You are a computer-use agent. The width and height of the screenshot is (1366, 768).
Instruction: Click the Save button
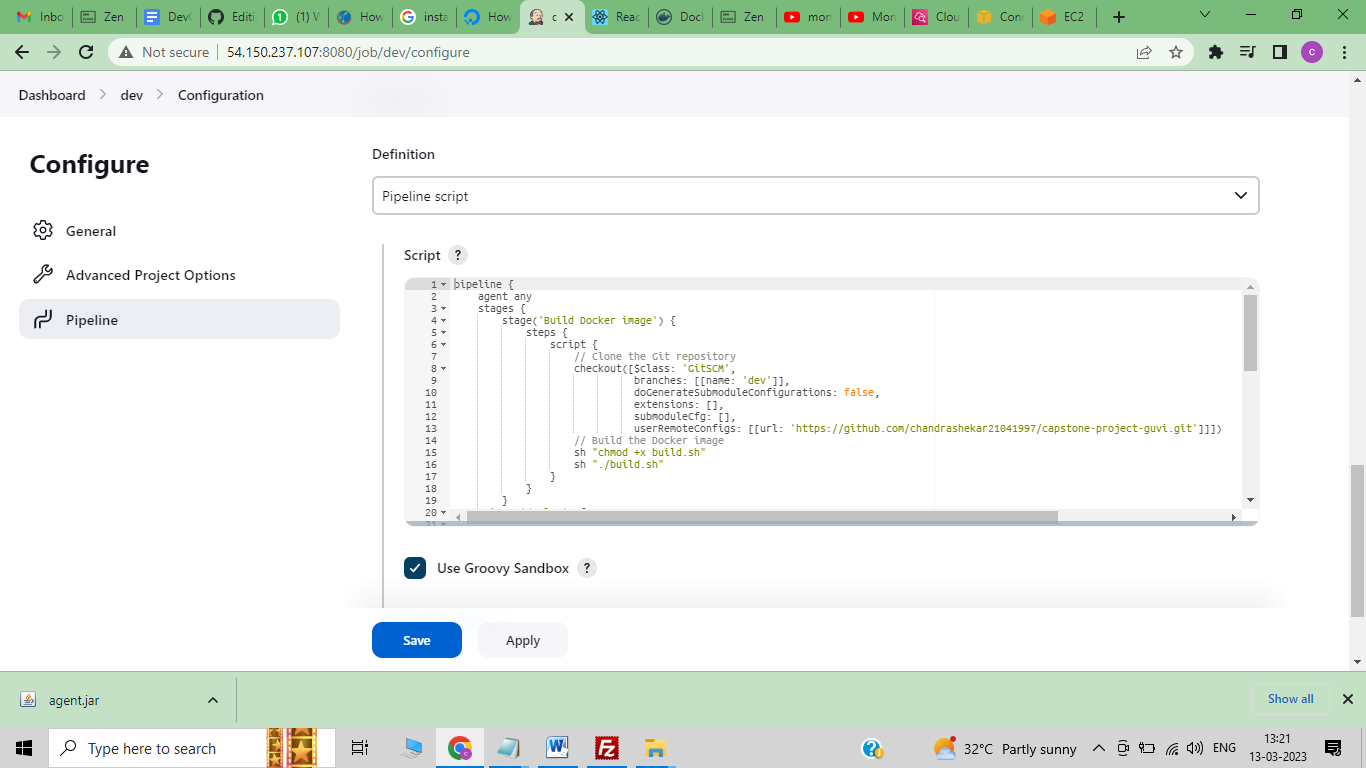pyautogui.click(x=416, y=640)
